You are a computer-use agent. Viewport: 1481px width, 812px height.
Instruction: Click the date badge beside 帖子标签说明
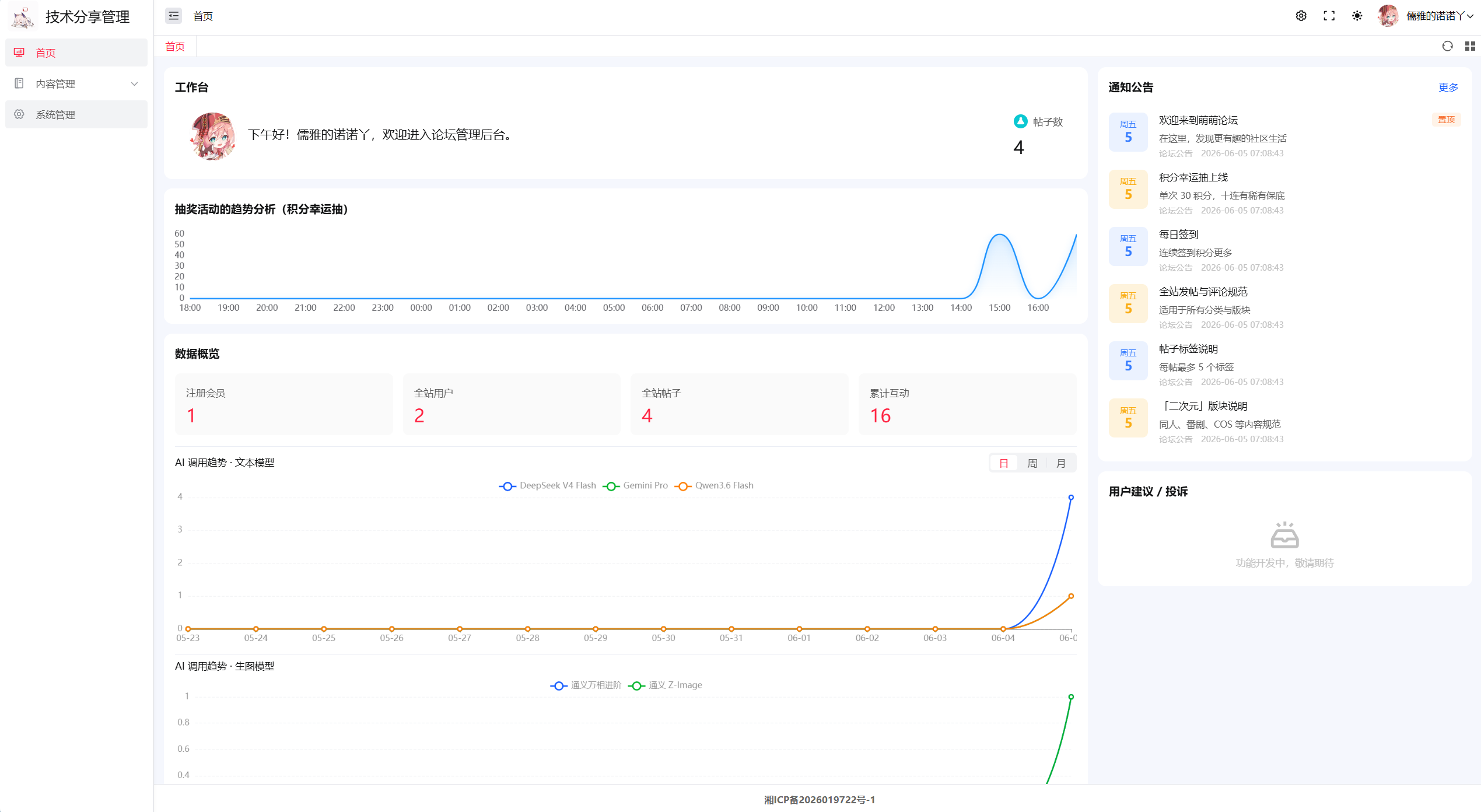point(1128,360)
